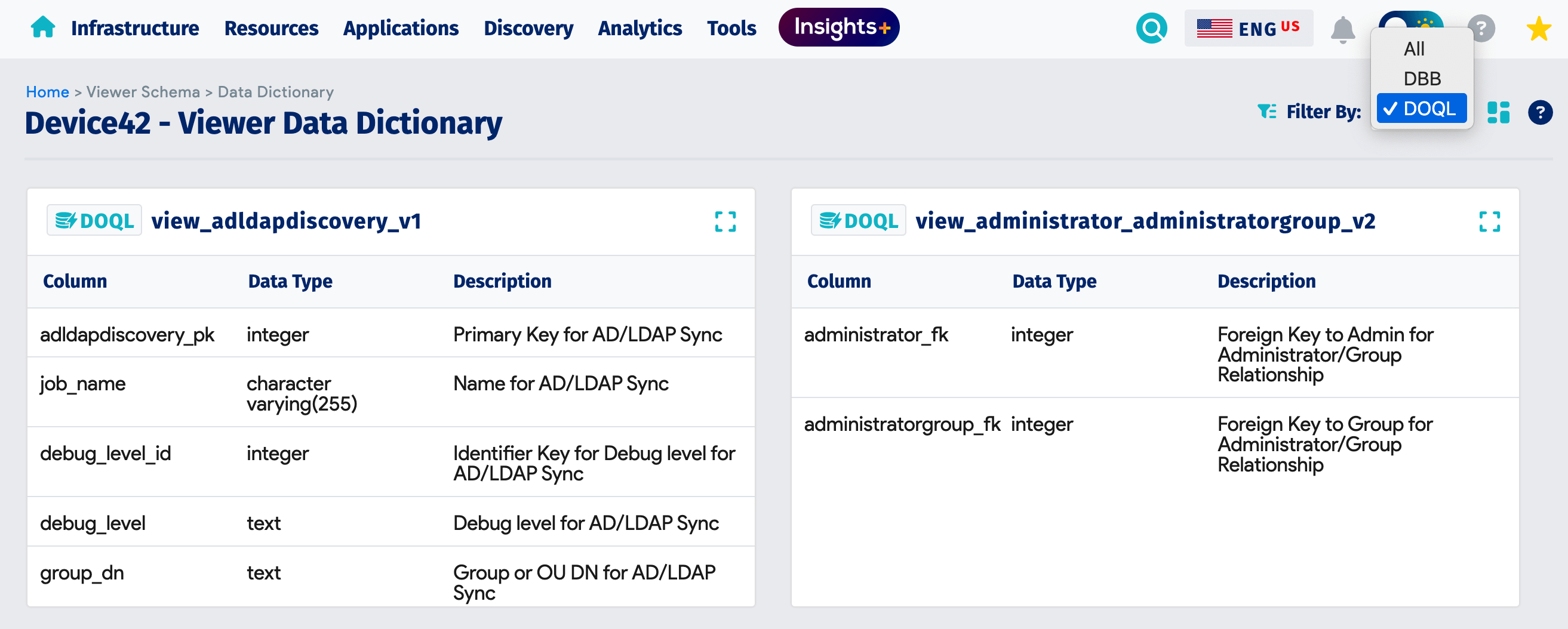Select the job_name cell

pos(83,384)
